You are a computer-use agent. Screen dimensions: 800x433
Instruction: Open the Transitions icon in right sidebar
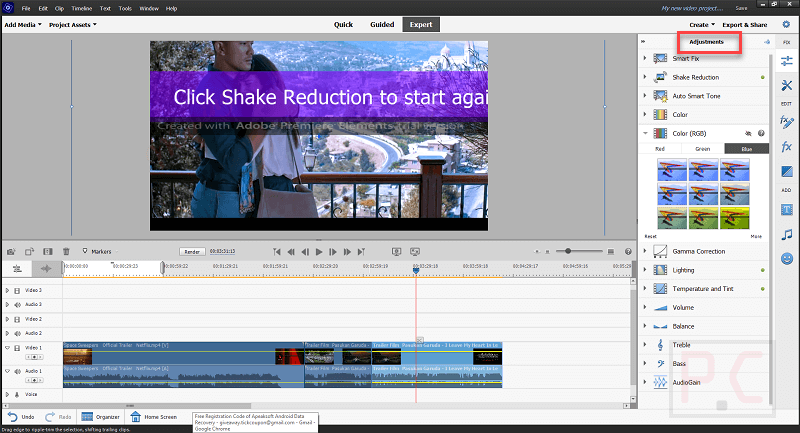pos(786,171)
